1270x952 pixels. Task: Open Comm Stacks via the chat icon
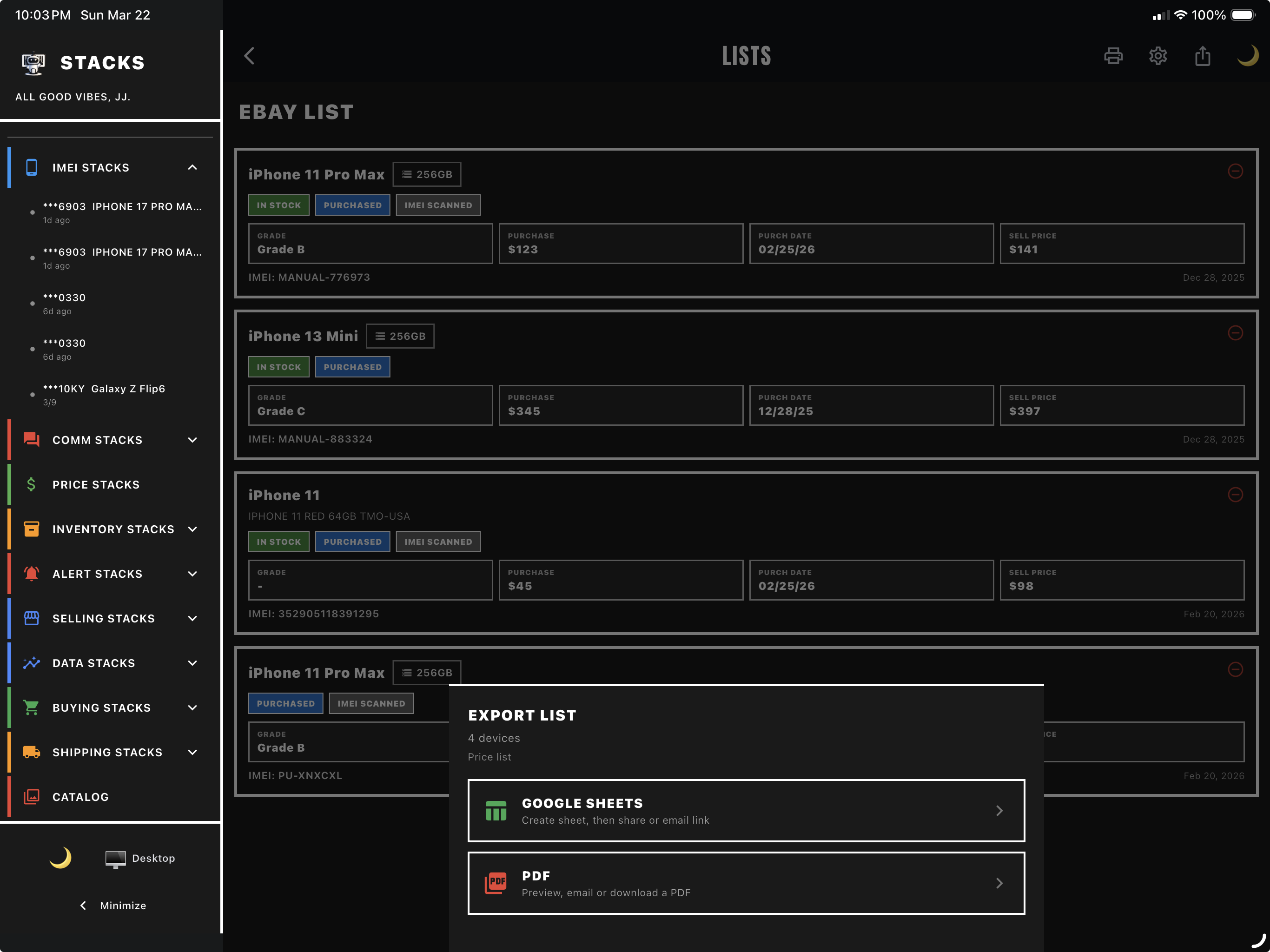pos(31,439)
